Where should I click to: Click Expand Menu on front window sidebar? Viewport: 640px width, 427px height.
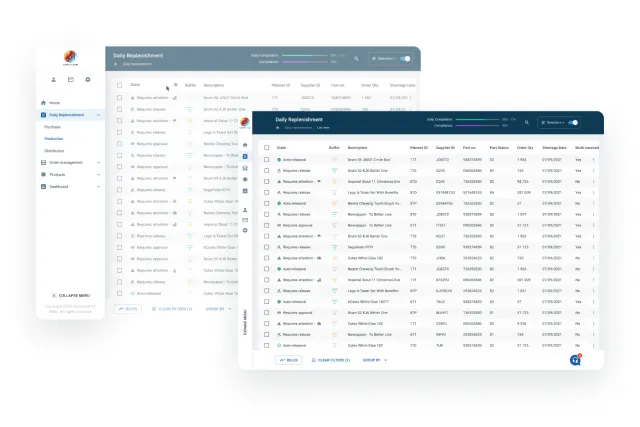[x=245, y=322]
